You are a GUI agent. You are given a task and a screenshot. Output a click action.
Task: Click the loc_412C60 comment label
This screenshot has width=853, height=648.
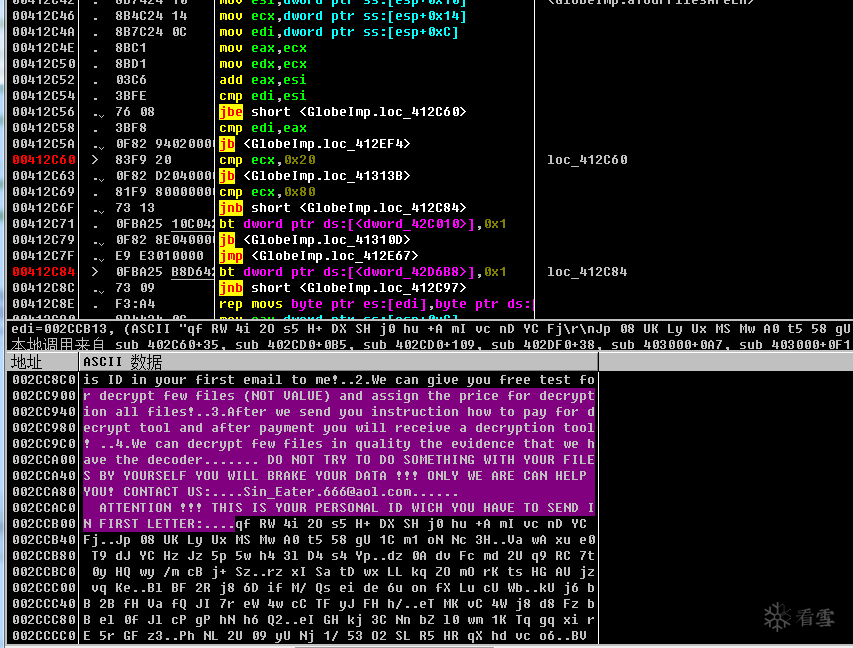[x=587, y=160]
